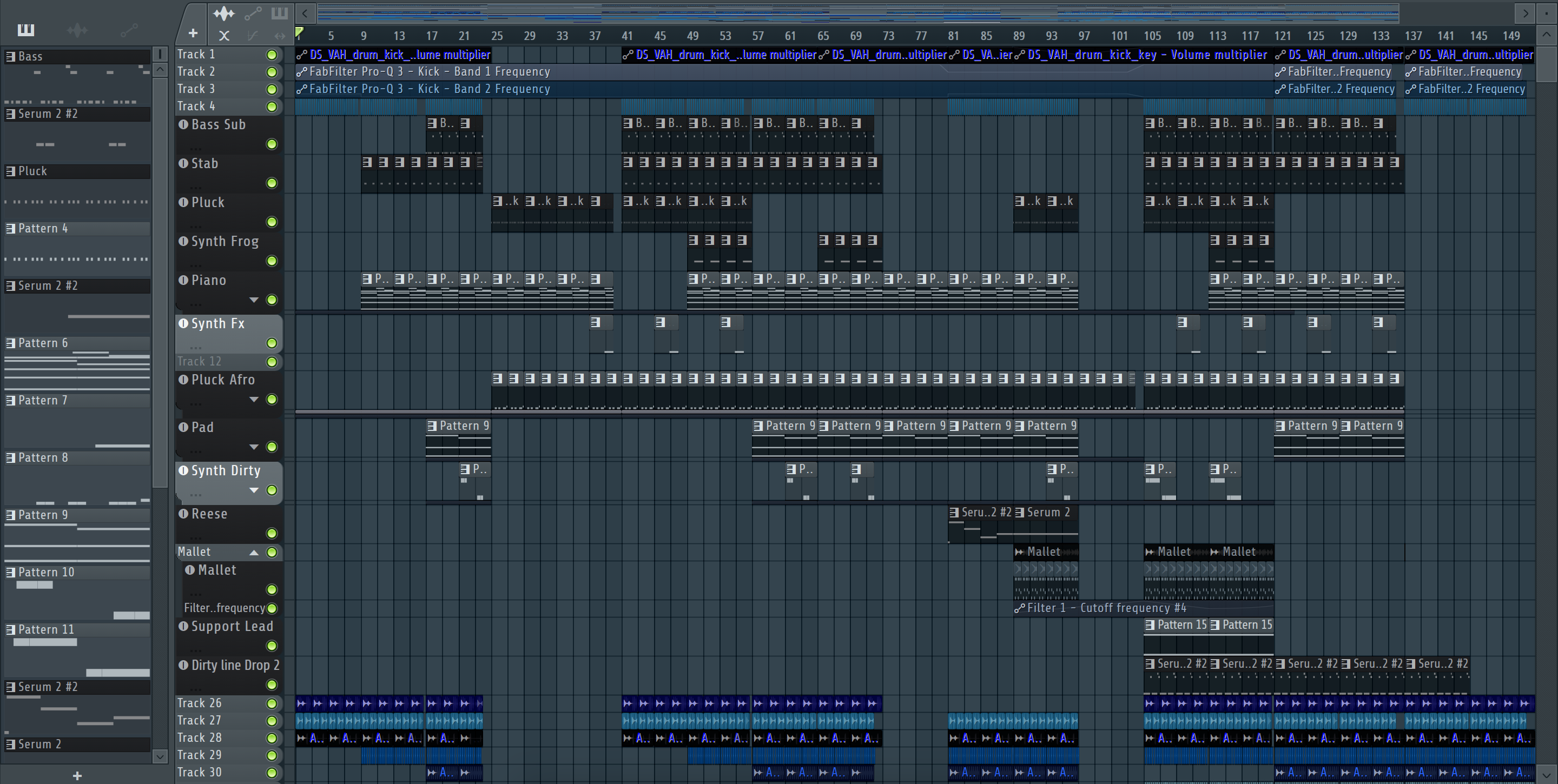Mute Track 4 with its green light
The image size is (1558, 784).
[x=272, y=107]
